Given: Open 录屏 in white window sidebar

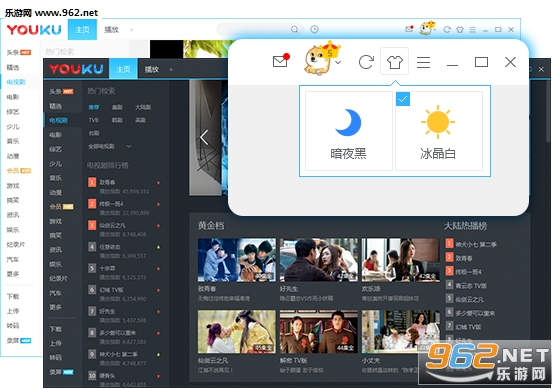Looking at the screenshot, I should coord(19,341).
